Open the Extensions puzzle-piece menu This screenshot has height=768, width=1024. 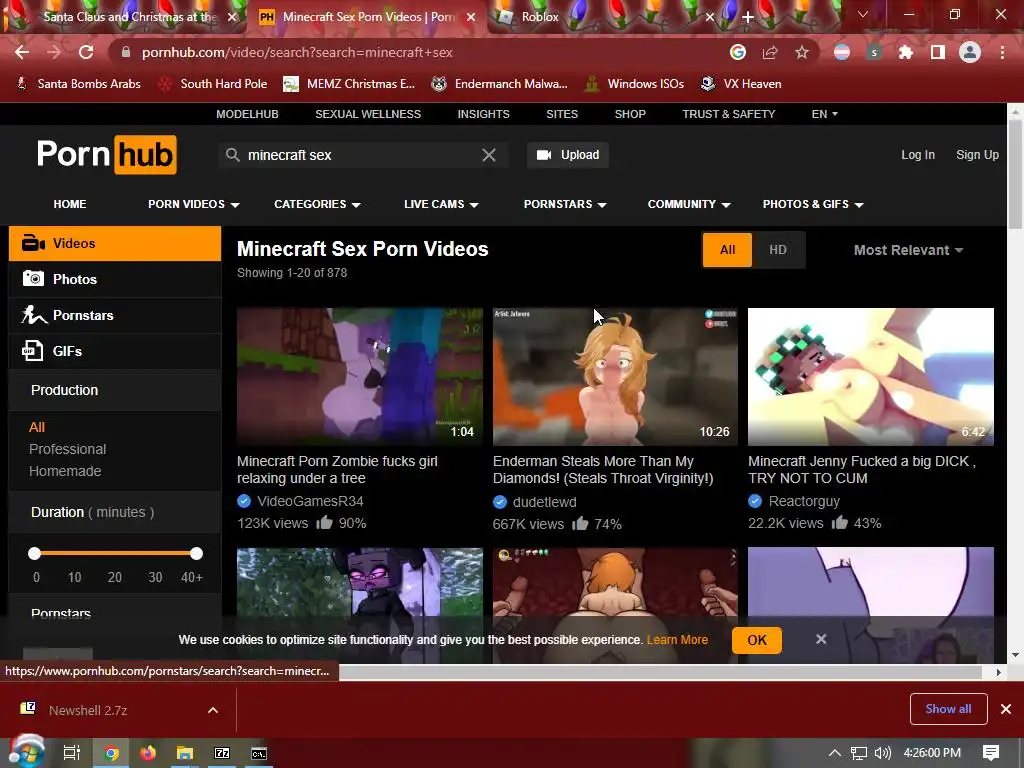906,52
